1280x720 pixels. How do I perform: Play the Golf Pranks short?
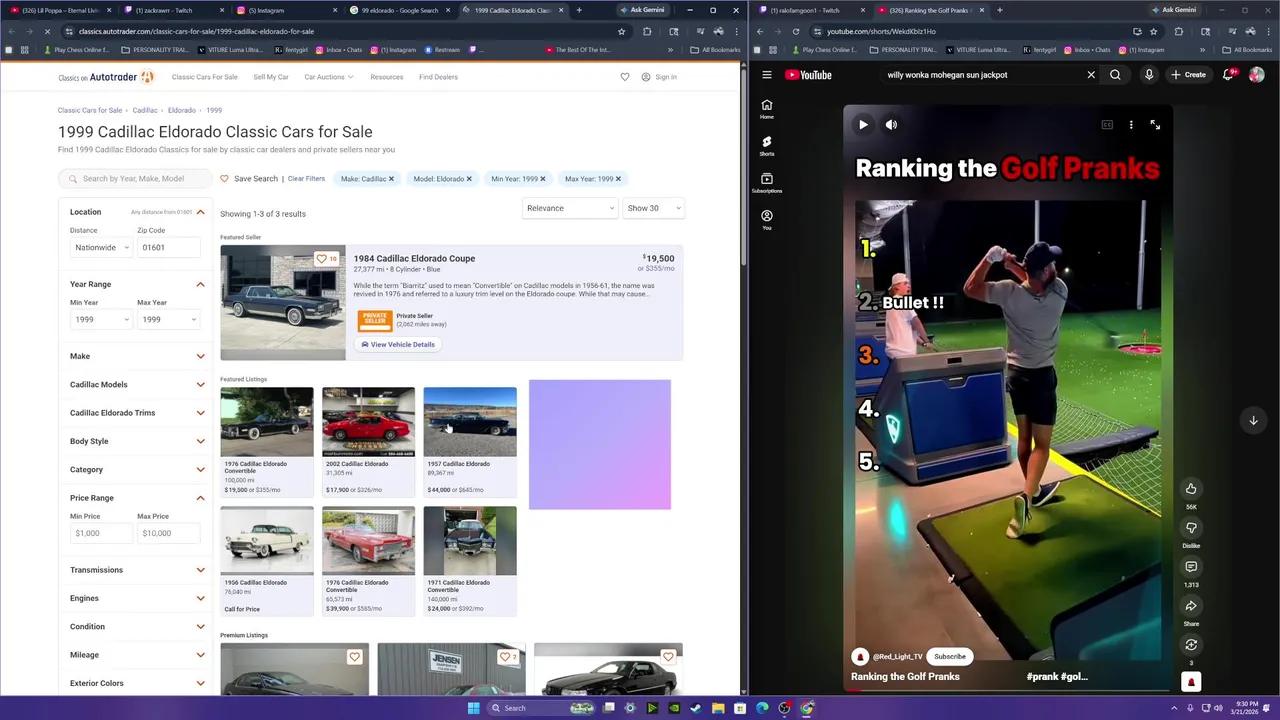click(x=863, y=125)
